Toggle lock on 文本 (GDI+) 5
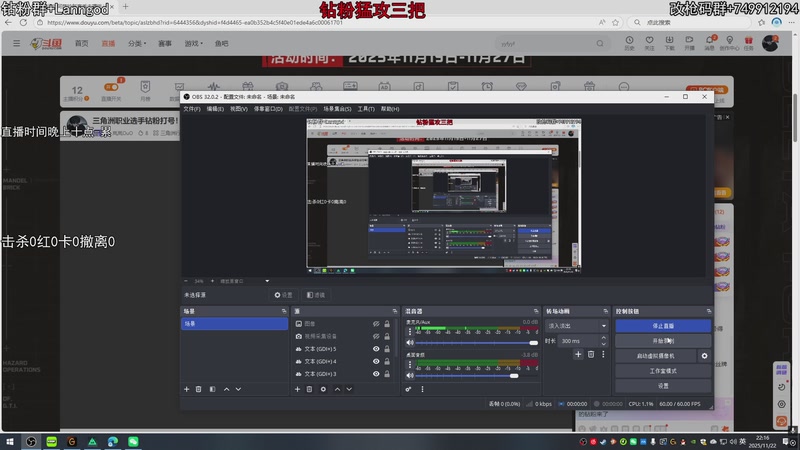Image resolution: width=800 pixels, height=450 pixels. (x=387, y=349)
